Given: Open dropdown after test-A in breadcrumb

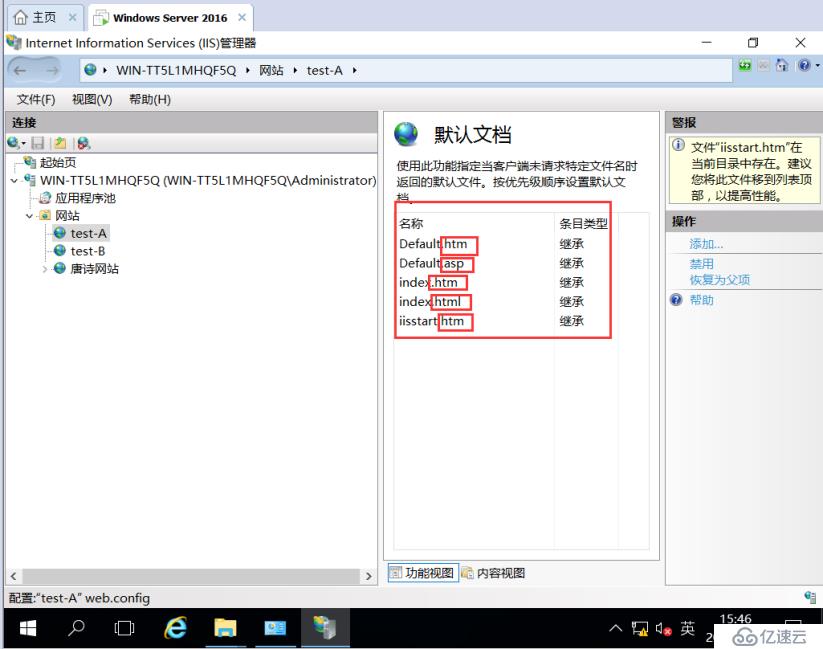Looking at the screenshot, I should click(355, 70).
